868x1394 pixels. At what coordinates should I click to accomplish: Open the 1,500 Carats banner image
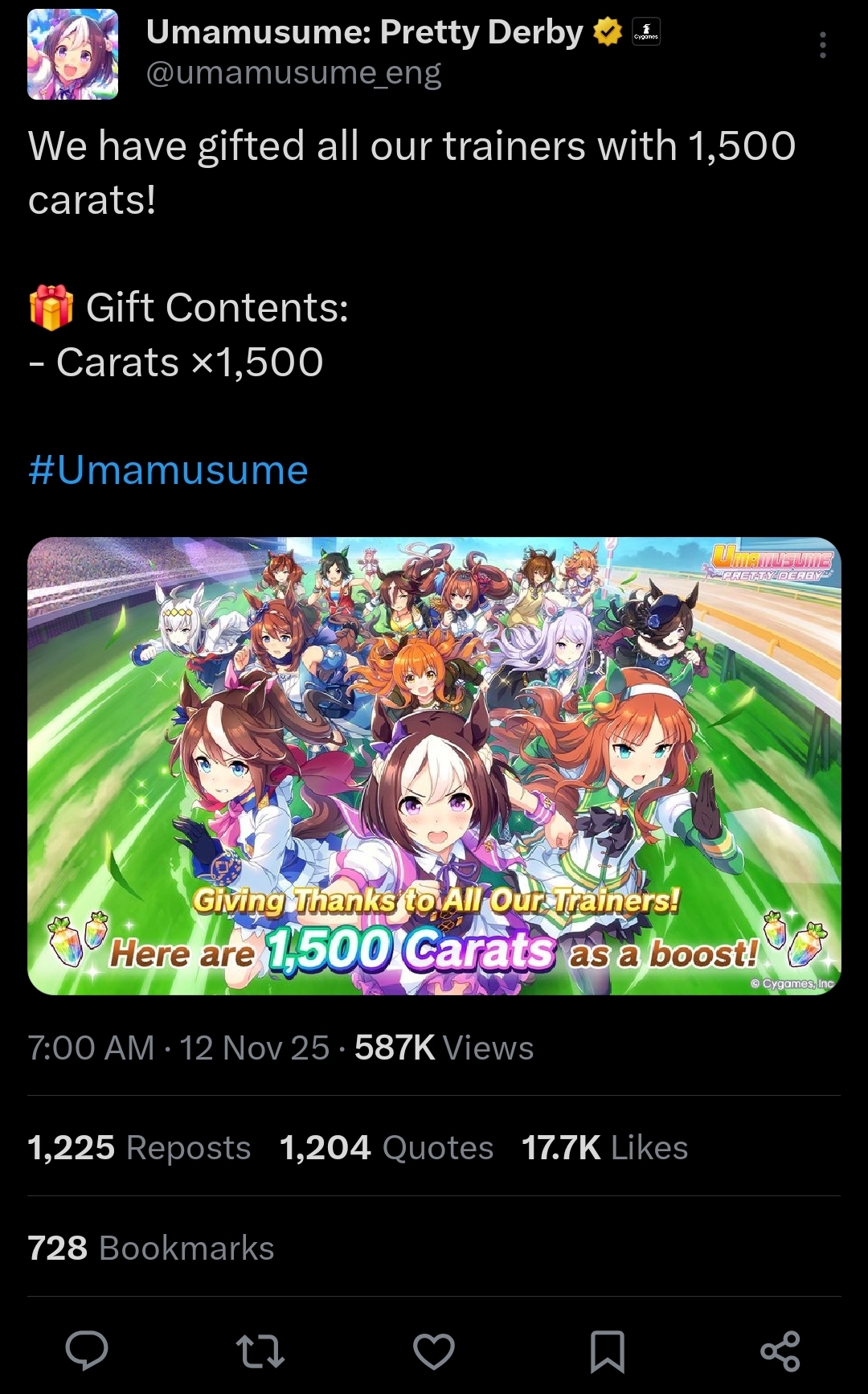click(434, 766)
